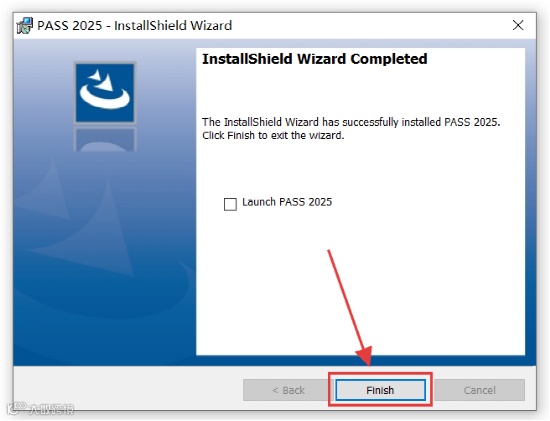The width and height of the screenshot is (550, 421).
Task: Click the red arrow shaft pointing toward Finish
Action: click(344, 296)
